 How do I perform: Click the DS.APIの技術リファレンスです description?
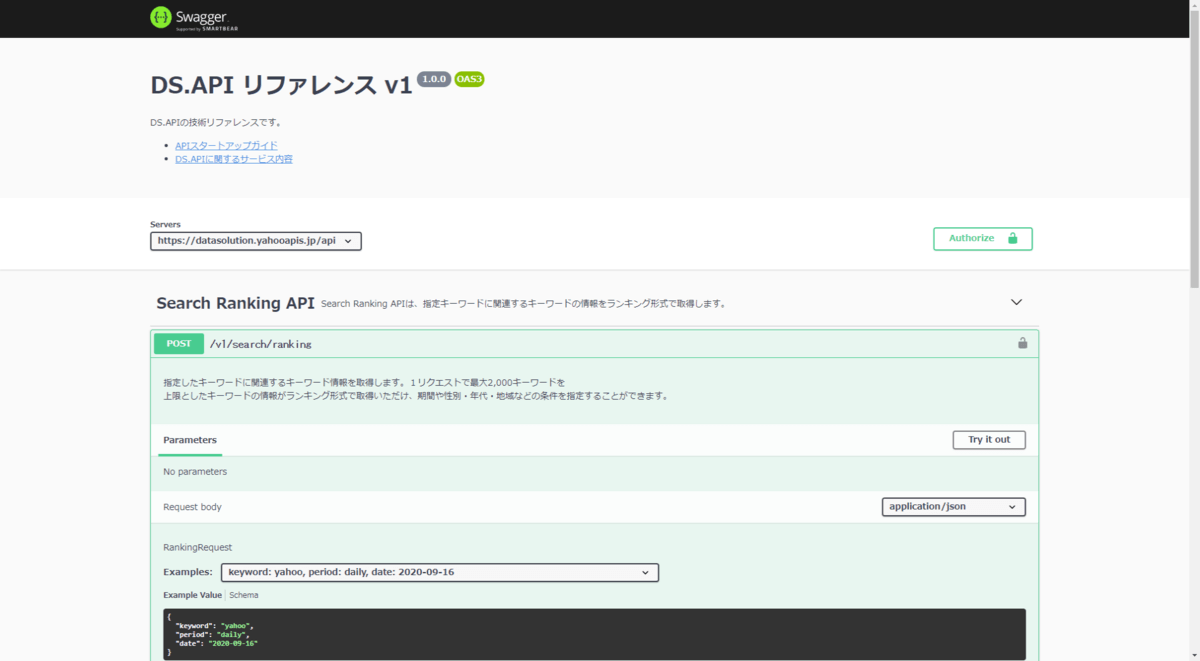pyautogui.click(x=216, y=123)
